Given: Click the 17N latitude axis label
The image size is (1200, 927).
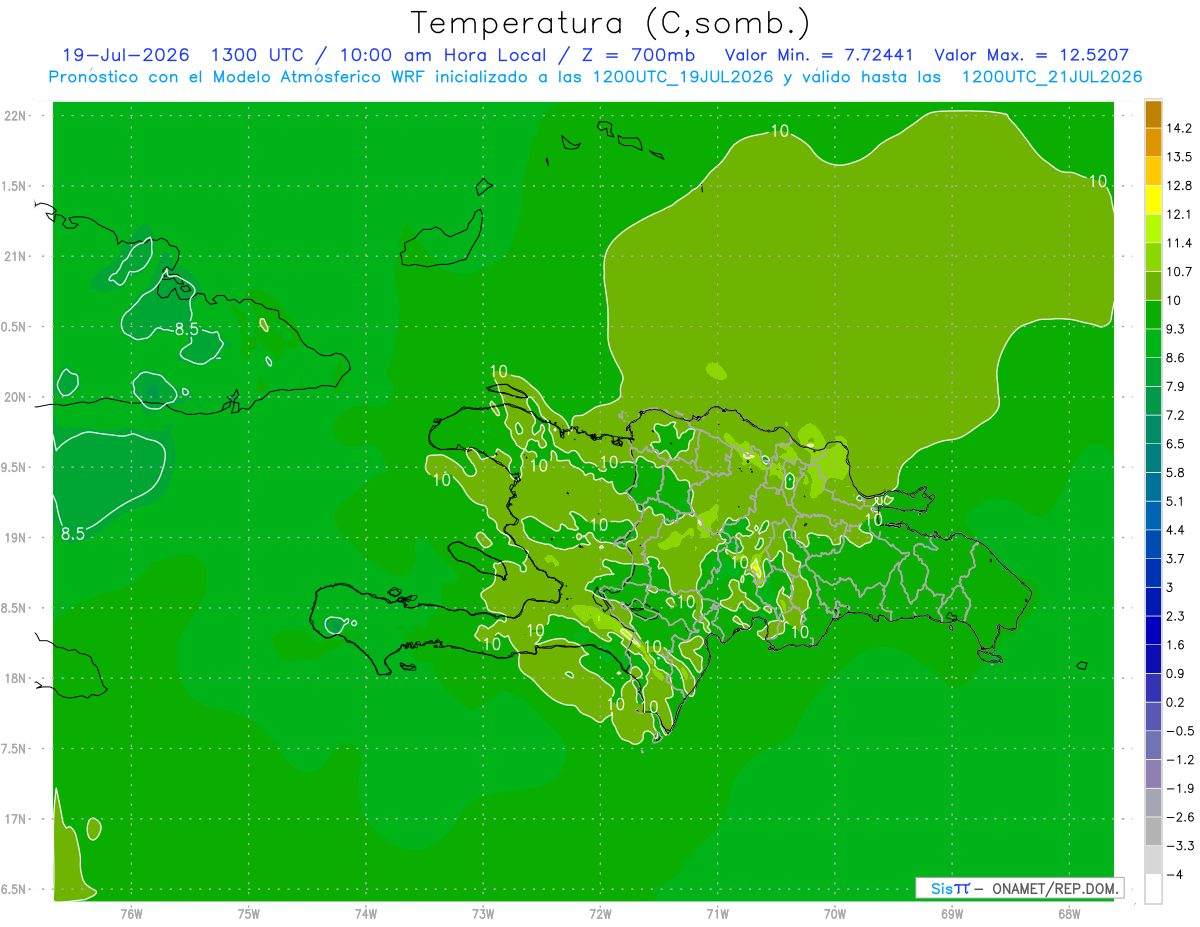Looking at the screenshot, I should point(16,820).
